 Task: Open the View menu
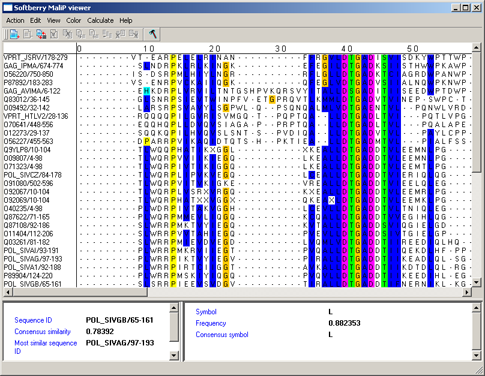53,21
